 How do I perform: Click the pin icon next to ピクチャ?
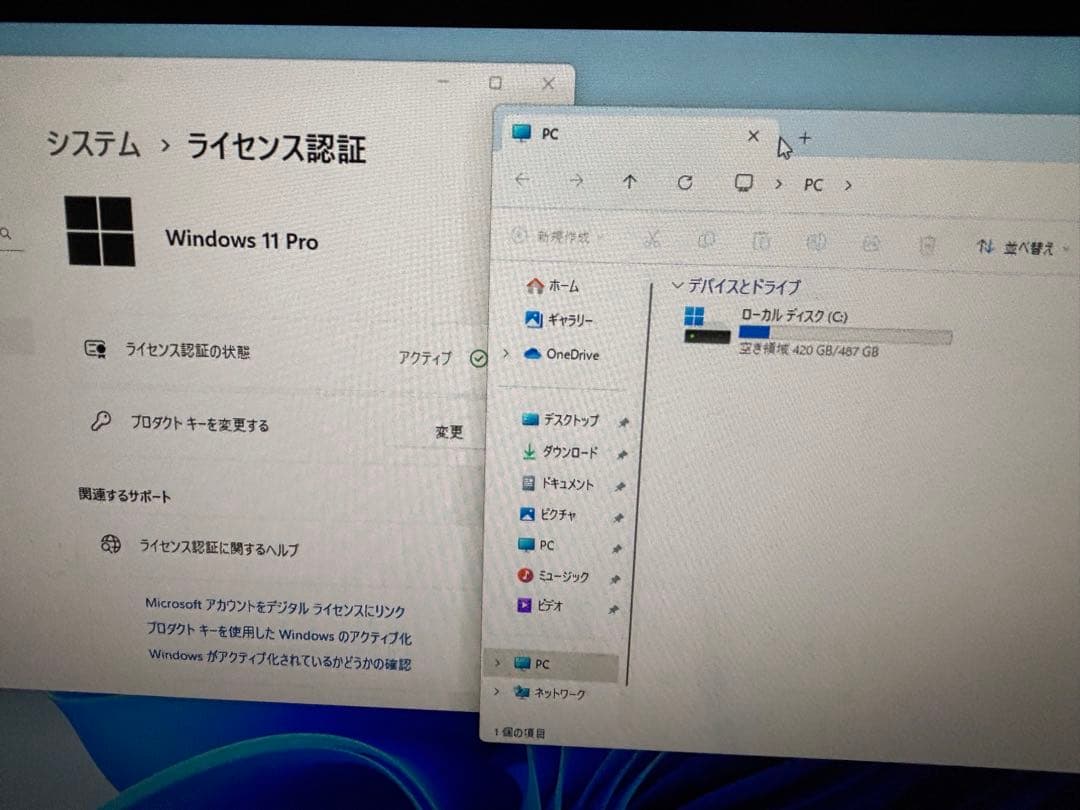[x=621, y=514]
